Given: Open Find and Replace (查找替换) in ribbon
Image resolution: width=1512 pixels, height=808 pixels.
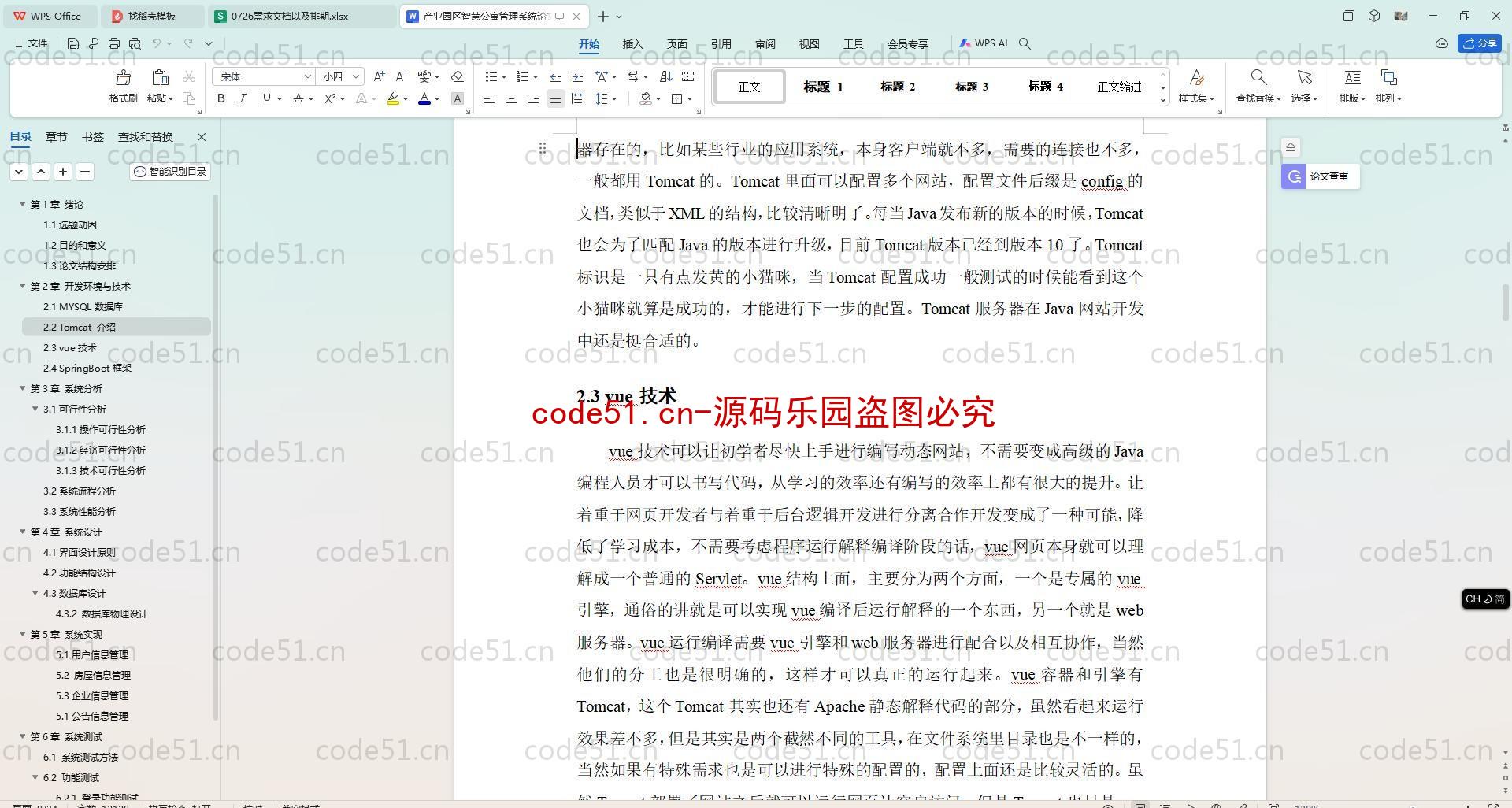Looking at the screenshot, I should (1258, 87).
